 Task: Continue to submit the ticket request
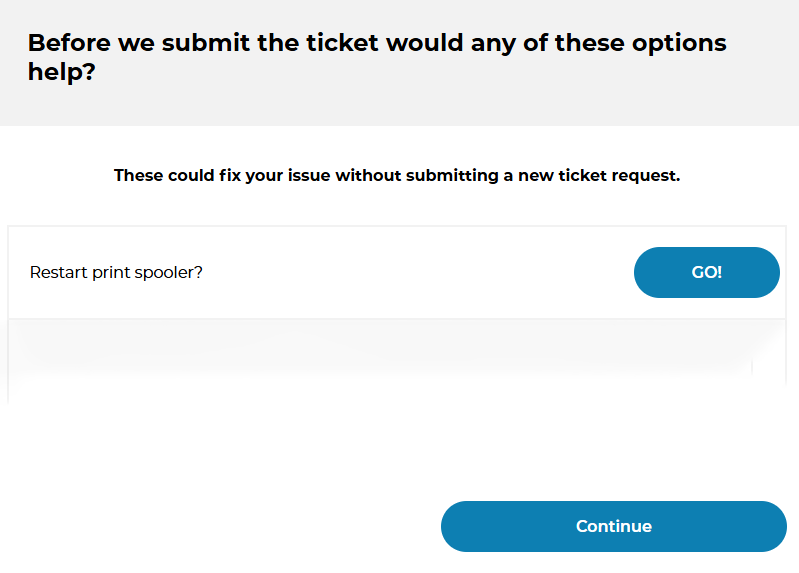click(613, 526)
